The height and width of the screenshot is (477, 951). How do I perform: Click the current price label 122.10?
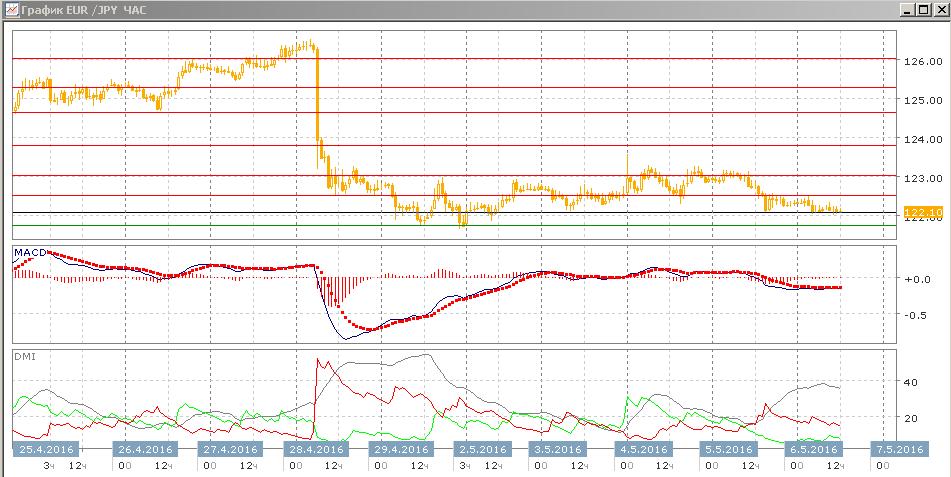[923, 212]
